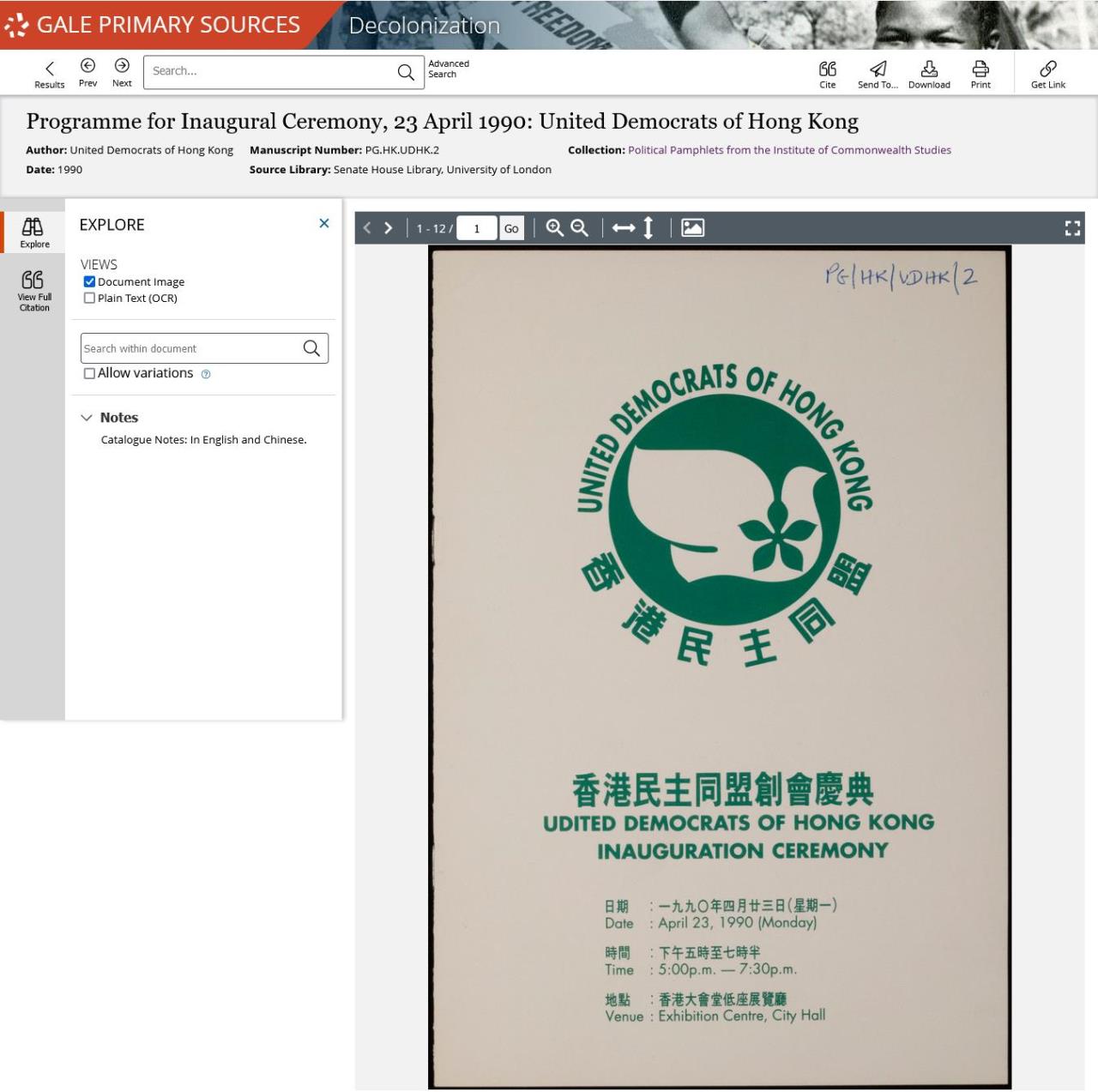Zoom out of document image
This screenshot has width=1098, height=1092.
pyautogui.click(x=580, y=228)
